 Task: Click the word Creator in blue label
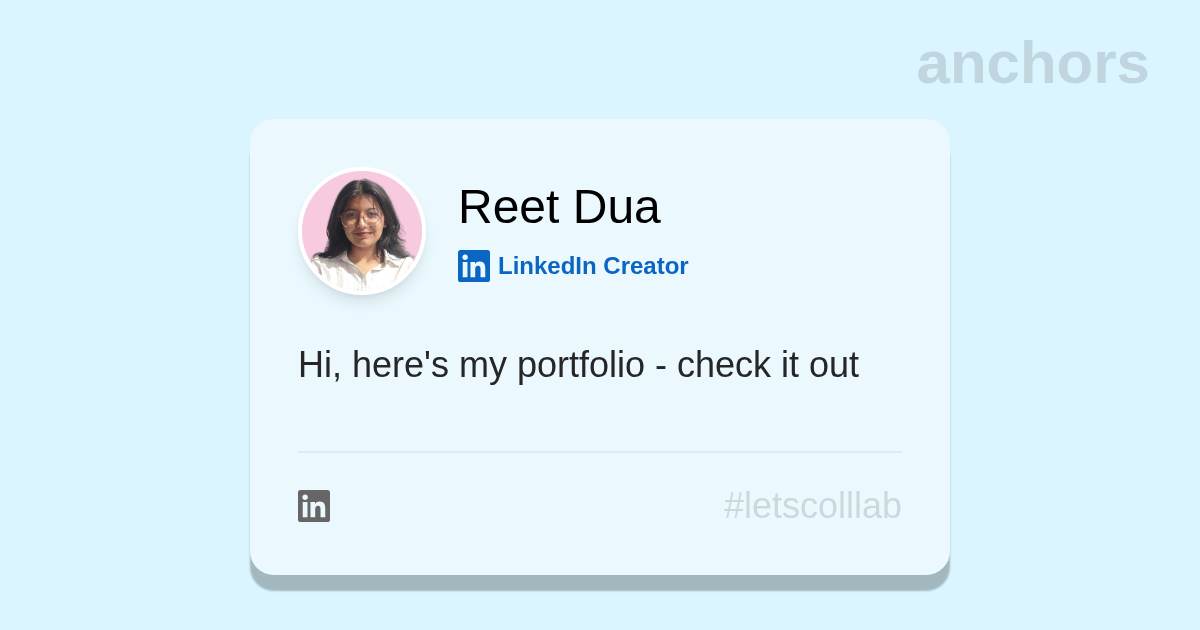tap(646, 266)
